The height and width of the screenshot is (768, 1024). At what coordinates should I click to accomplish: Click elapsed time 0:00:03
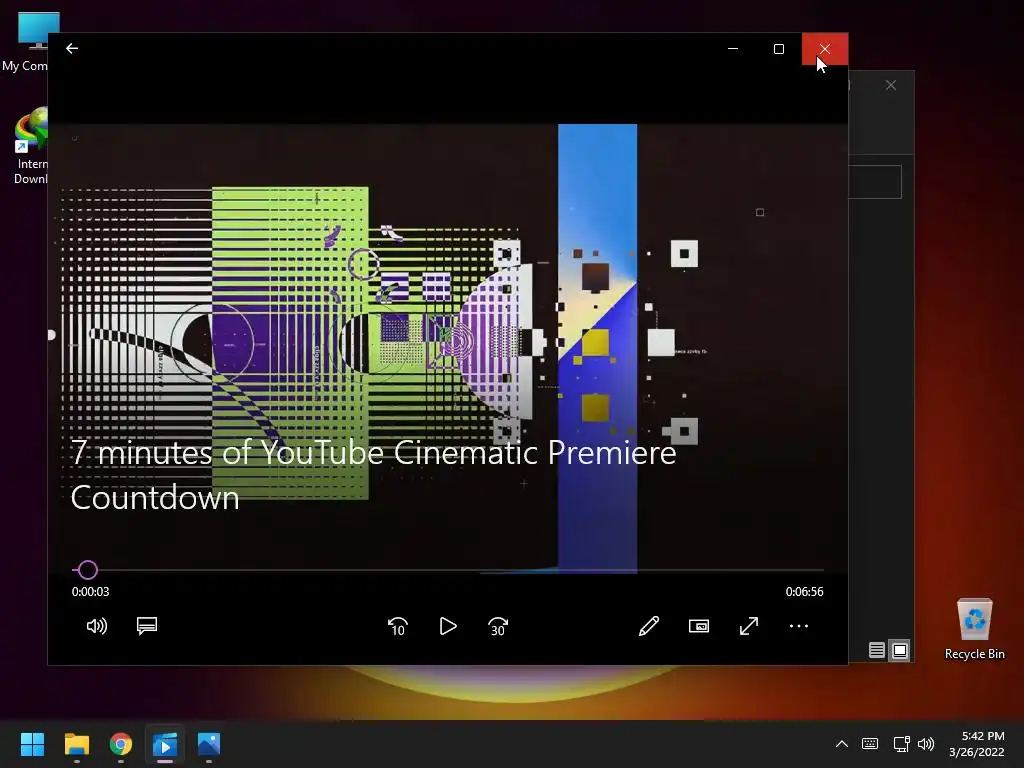(91, 592)
